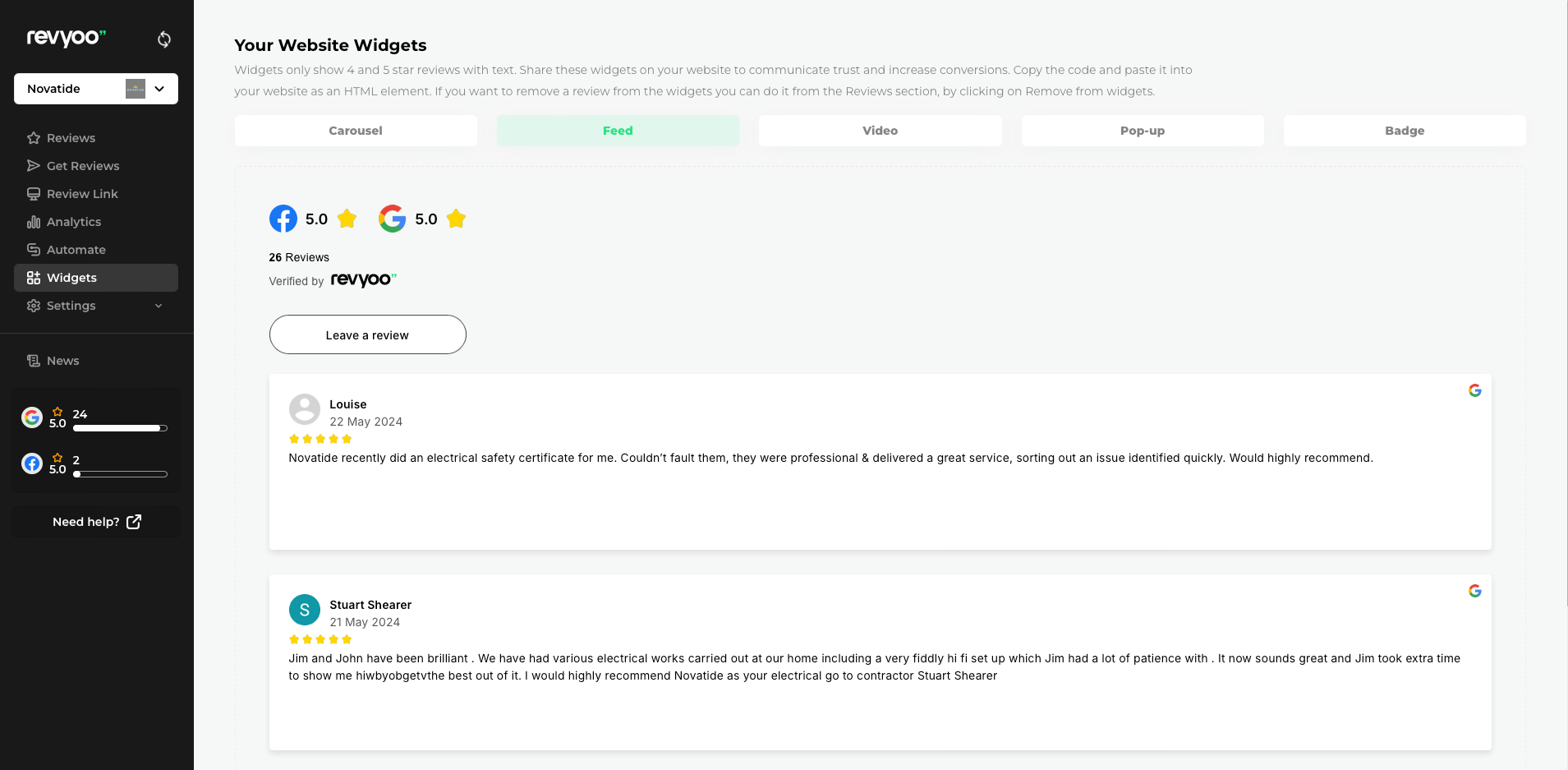
Task: Click the Widgets grid icon
Action: (x=34, y=278)
